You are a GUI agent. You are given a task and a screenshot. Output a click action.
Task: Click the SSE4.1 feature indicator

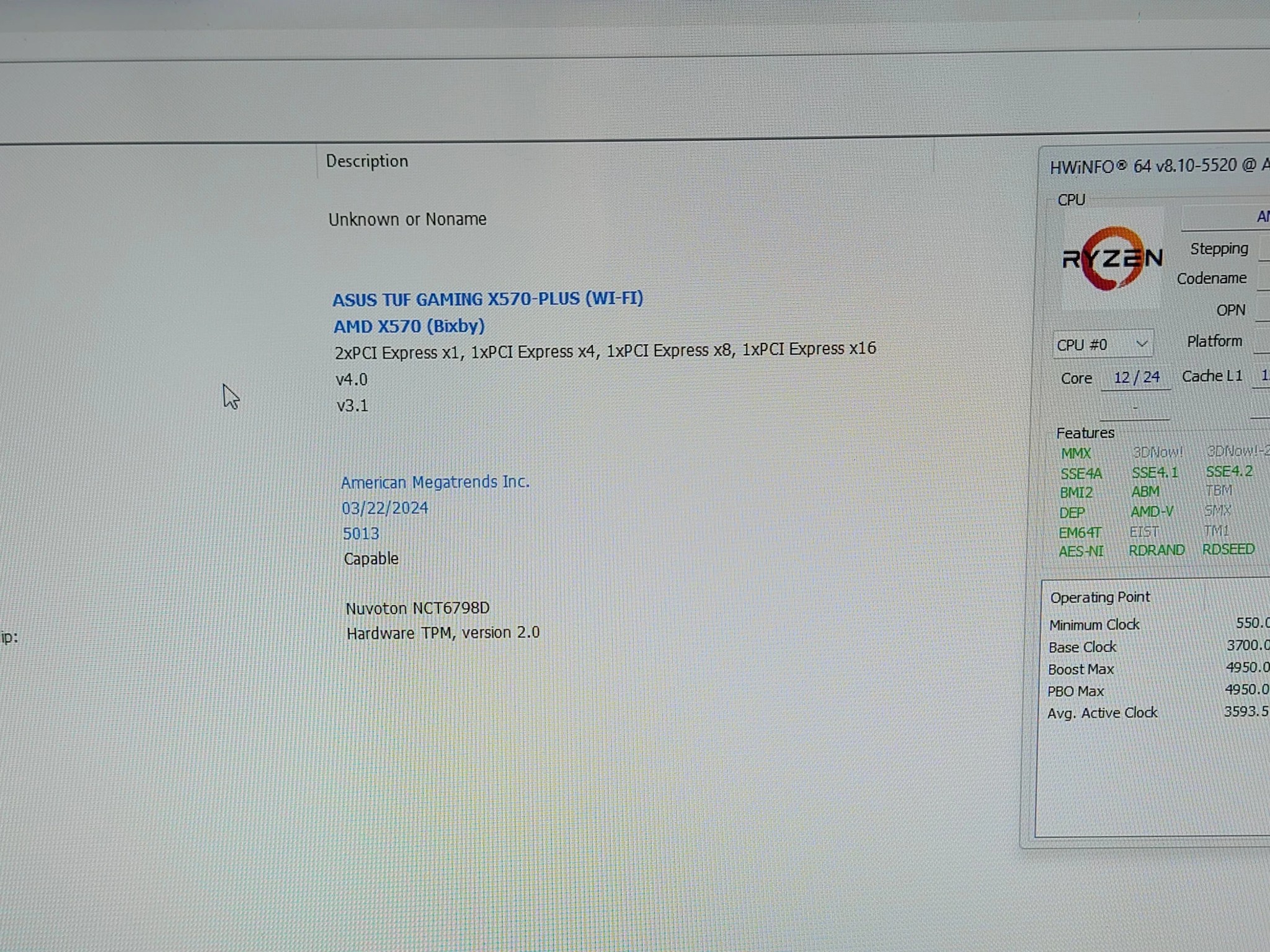coord(1155,473)
